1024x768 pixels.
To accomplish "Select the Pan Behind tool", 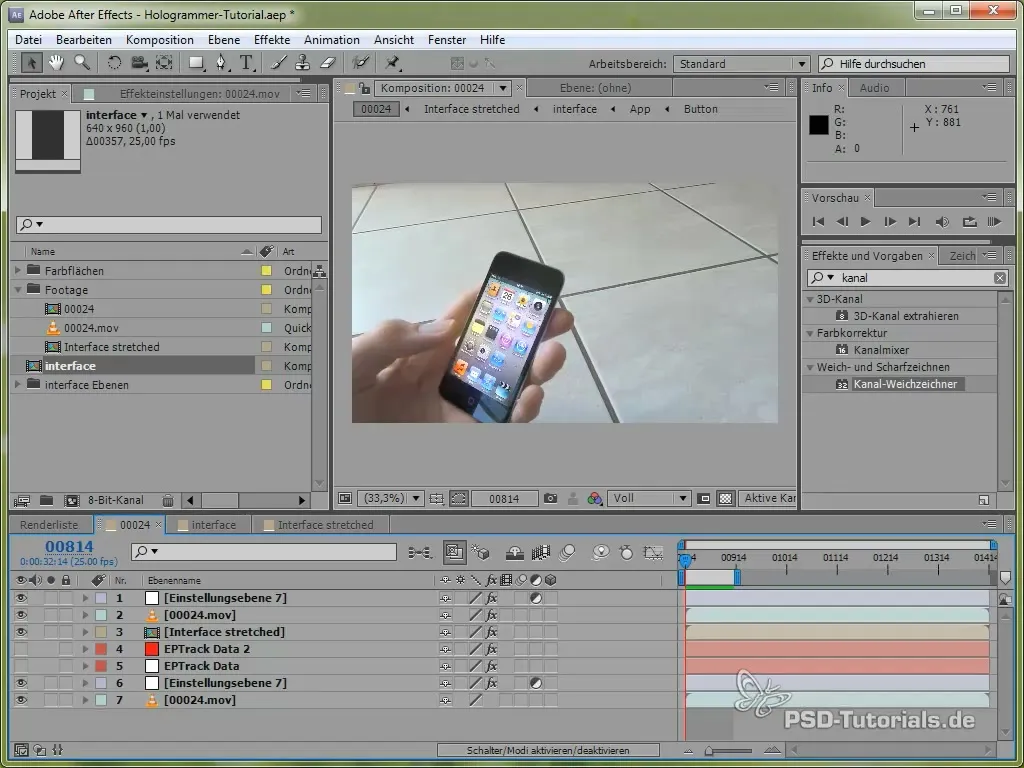I will [164, 63].
